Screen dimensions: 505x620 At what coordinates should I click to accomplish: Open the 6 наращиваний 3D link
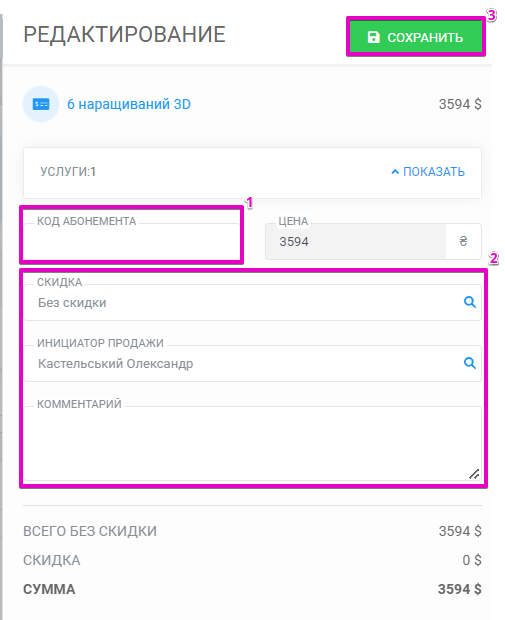point(129,104)
